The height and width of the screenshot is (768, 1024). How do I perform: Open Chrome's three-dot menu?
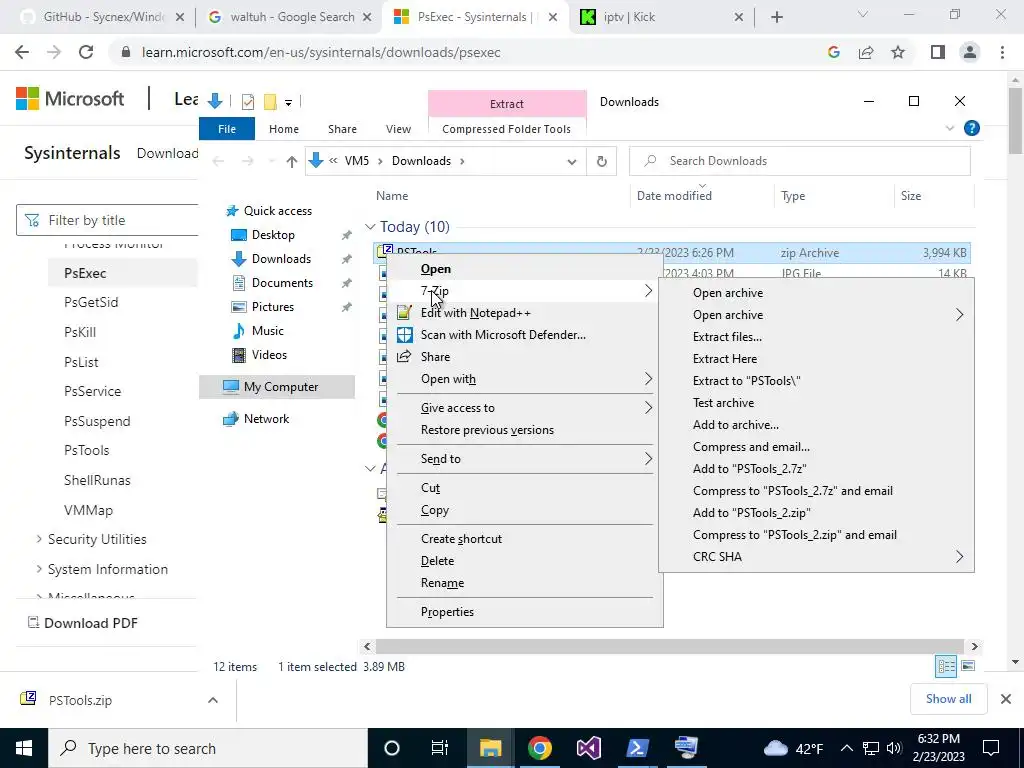[x=1002, y=52]
